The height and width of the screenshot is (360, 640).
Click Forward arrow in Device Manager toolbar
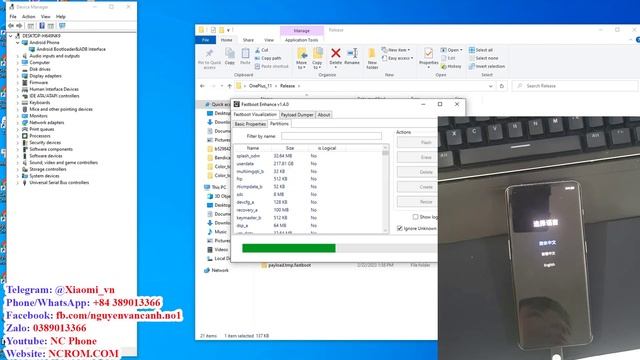(x=19, y=26)
